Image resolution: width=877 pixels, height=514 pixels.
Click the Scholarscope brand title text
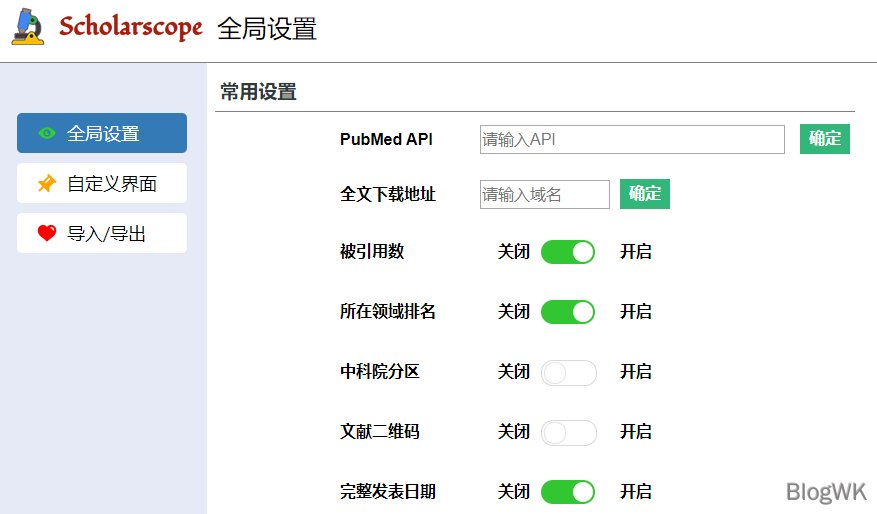130,27
